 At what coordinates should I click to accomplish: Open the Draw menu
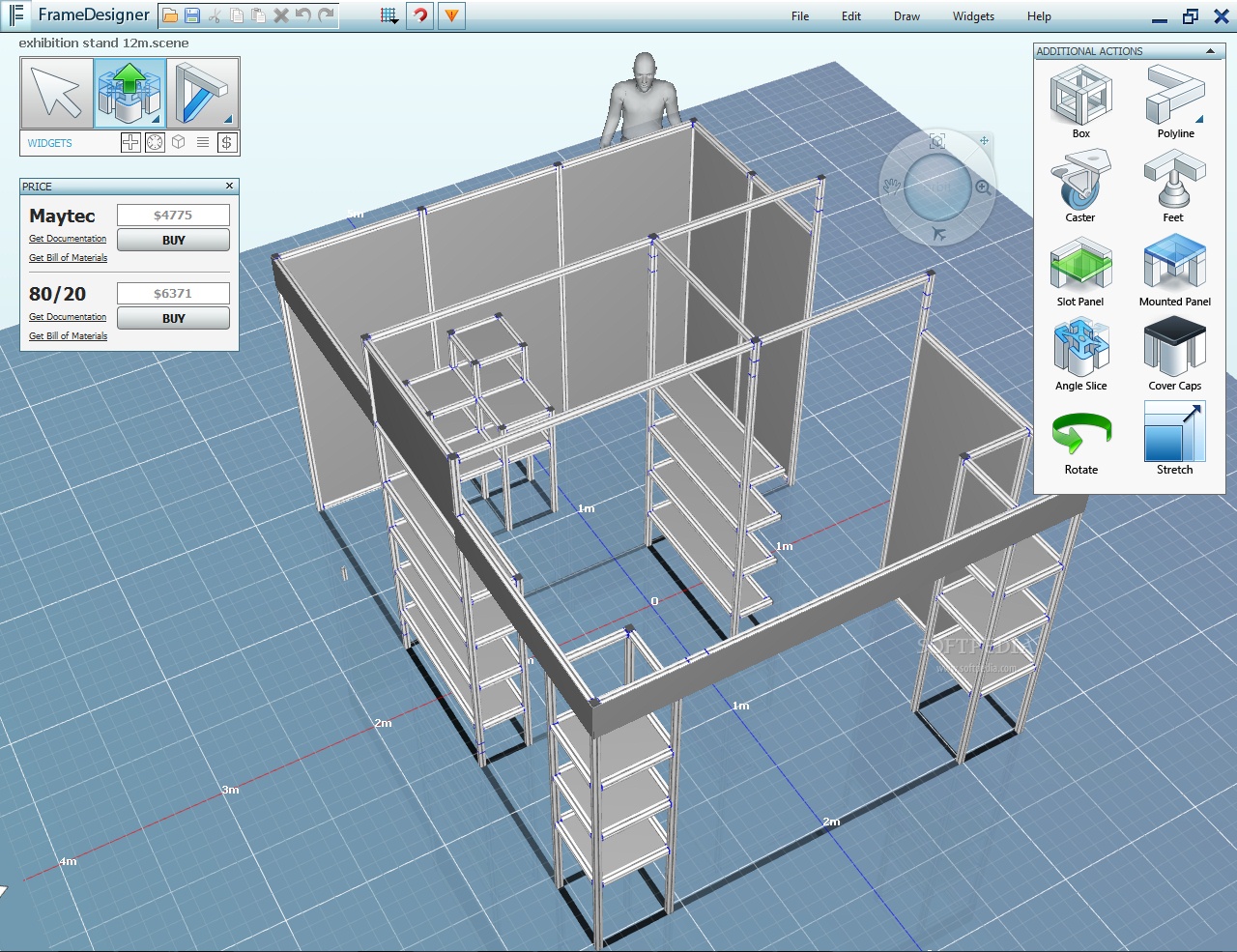[906, 16]
